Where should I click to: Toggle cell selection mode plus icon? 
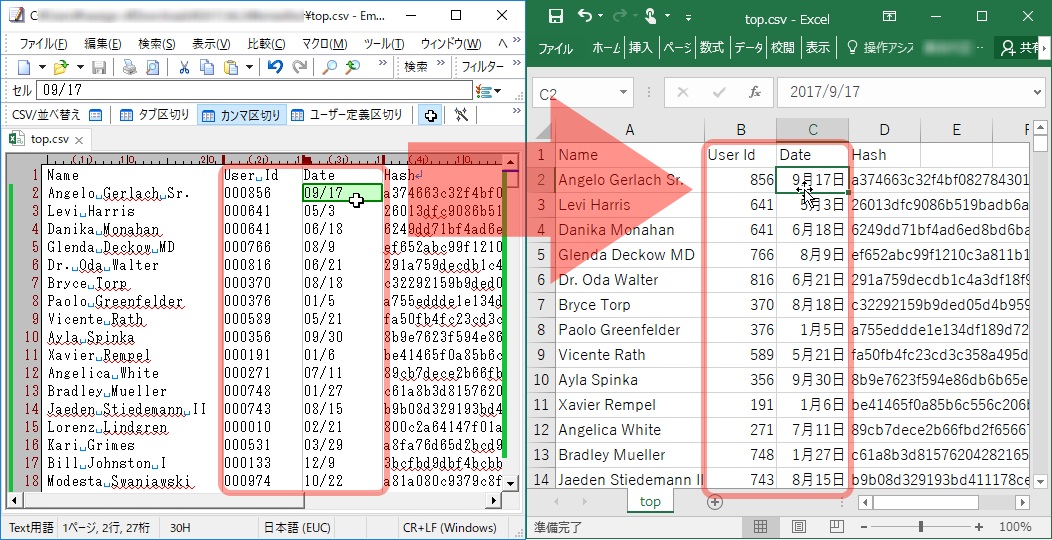(x=430, y=115)
